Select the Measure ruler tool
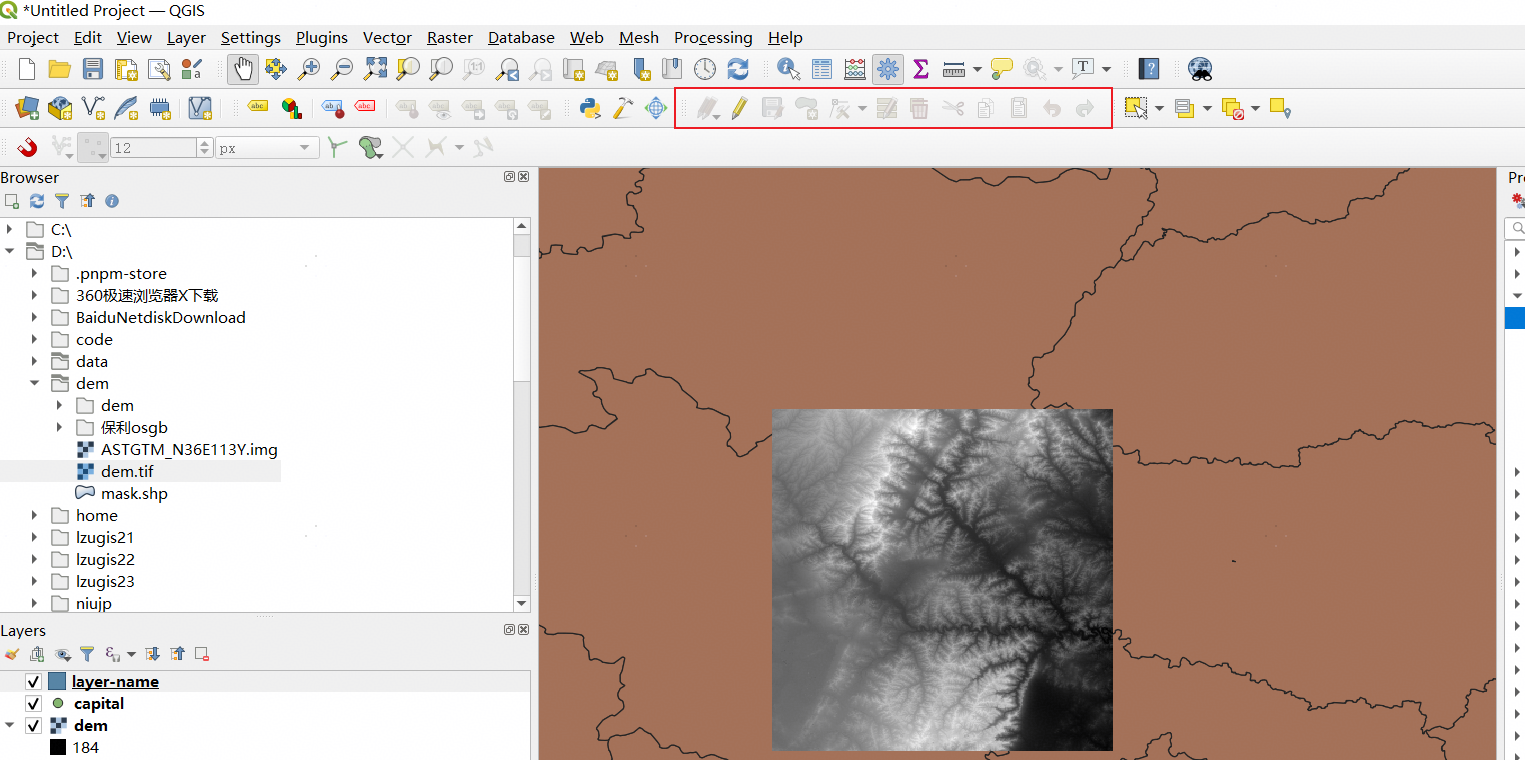The height and width of the screenshot is (760, 1525). coord(953,69)
